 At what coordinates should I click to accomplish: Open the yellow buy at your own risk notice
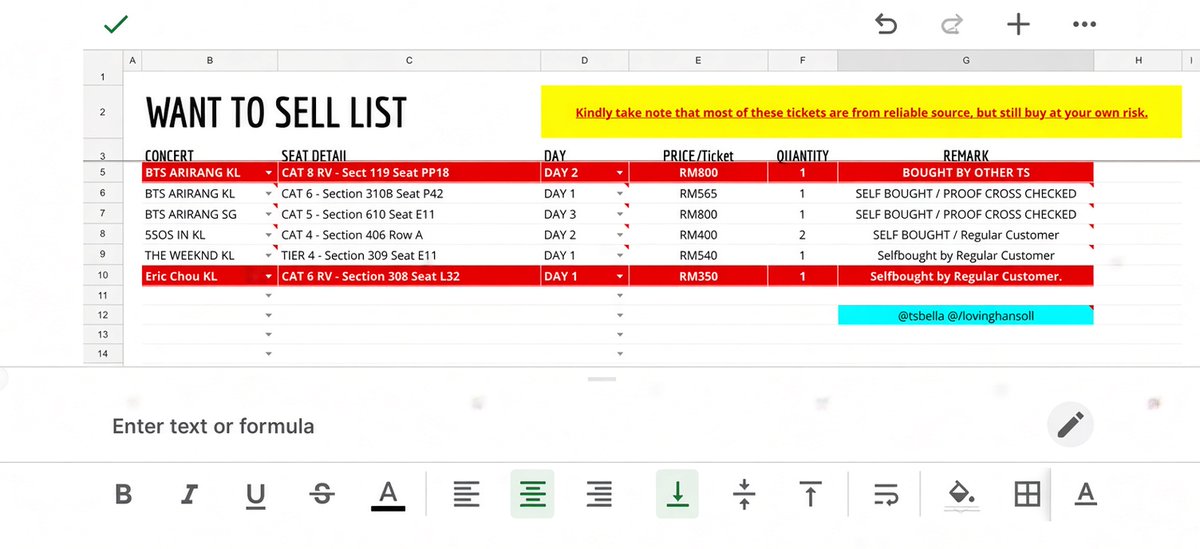pyautogui.click(x=861, y=113)
